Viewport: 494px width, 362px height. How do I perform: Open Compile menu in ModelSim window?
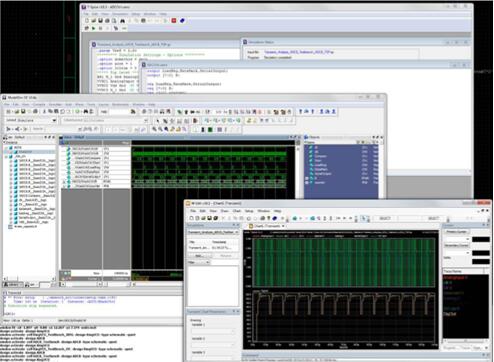click(x=39, y=104)
